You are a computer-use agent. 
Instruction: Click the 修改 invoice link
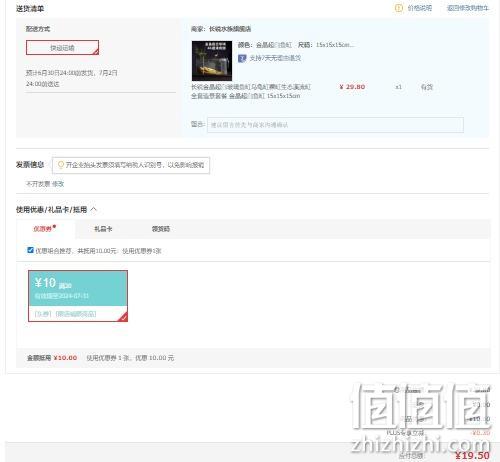tap(58, 184)
